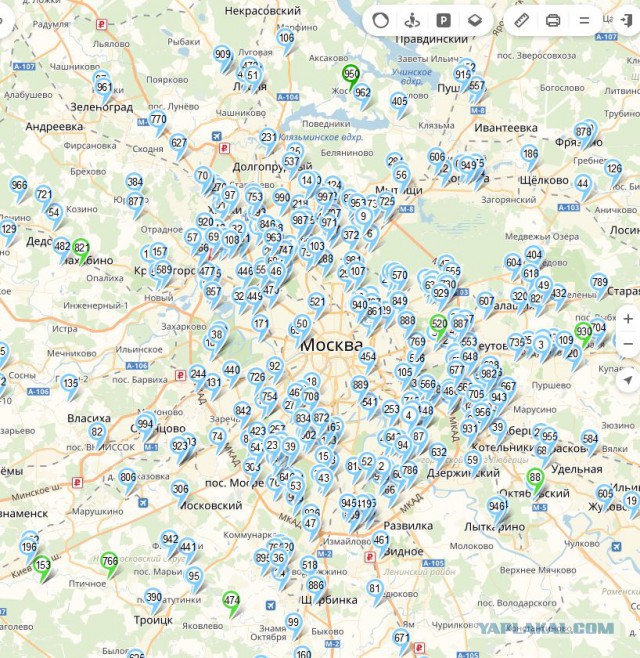640x658 pixels.
Task: Select map marker 171
Action: pyautogui.click(x=261, y=324)
